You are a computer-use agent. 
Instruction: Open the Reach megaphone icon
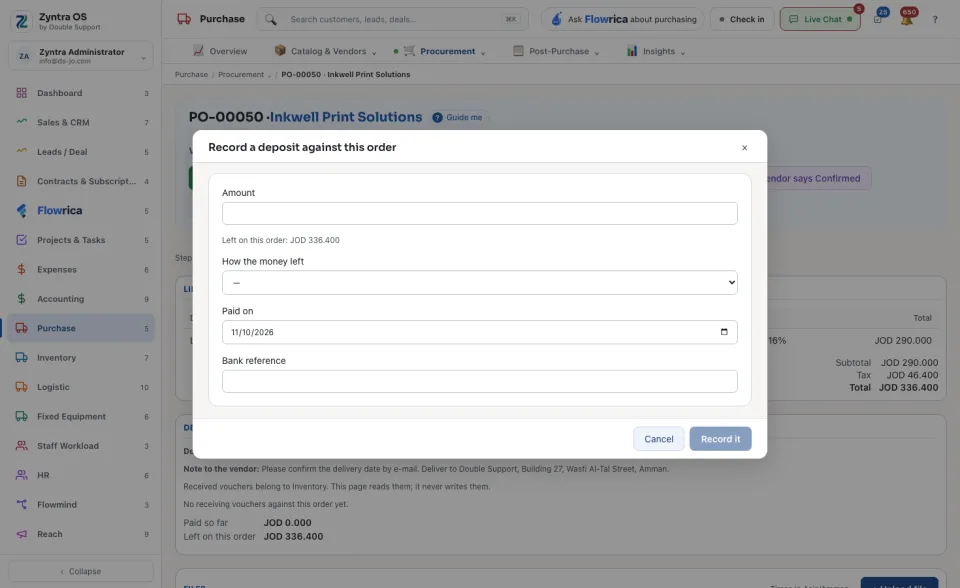(x=21, y=533)
